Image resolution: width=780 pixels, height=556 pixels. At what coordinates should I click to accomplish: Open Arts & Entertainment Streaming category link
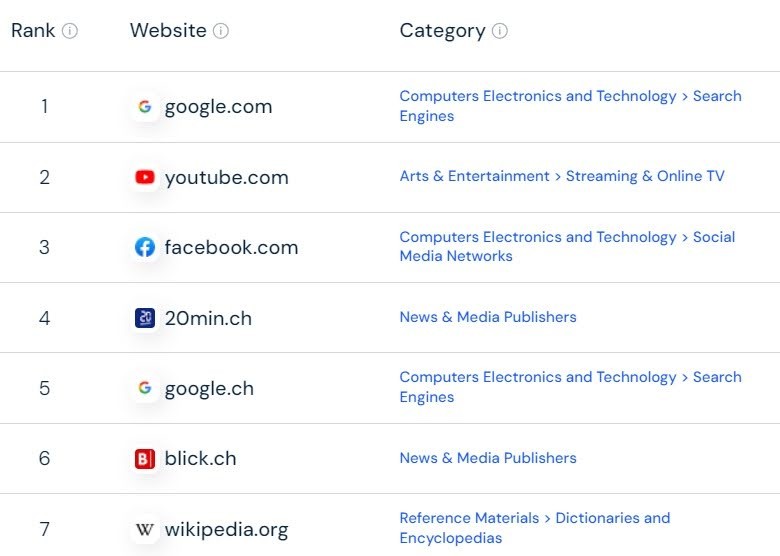tap(562, 176)
